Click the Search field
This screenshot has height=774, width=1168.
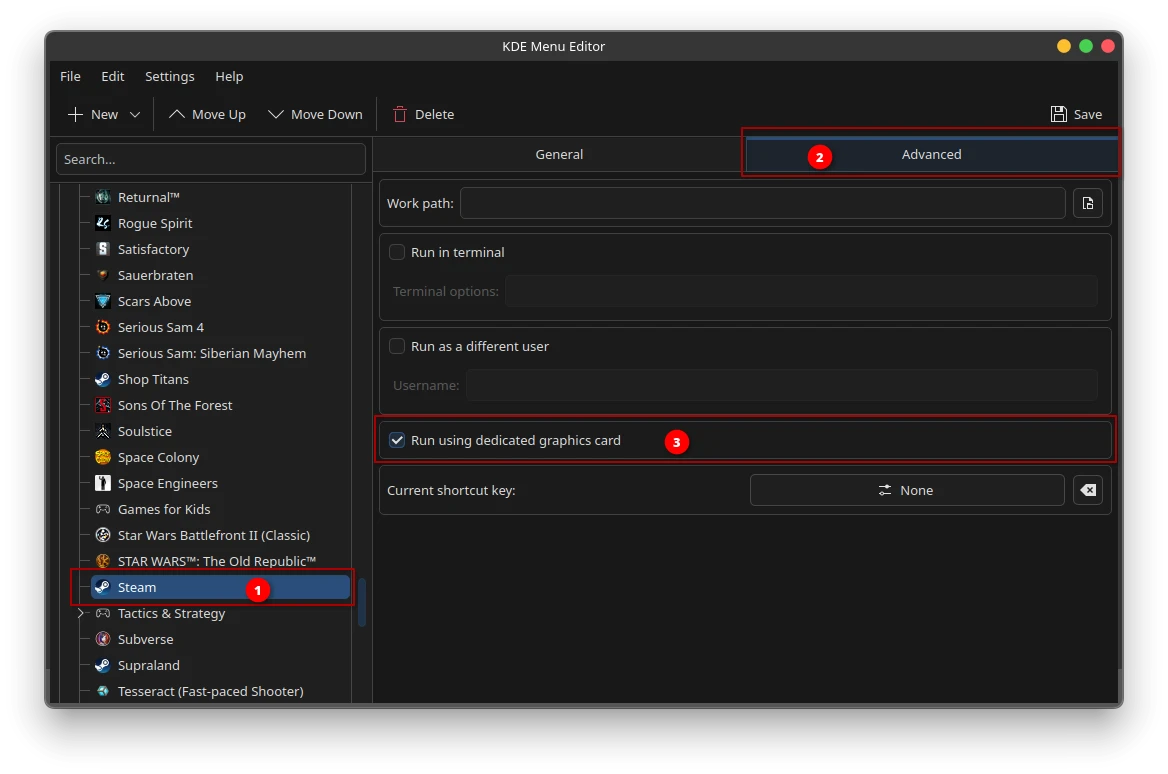211,159
